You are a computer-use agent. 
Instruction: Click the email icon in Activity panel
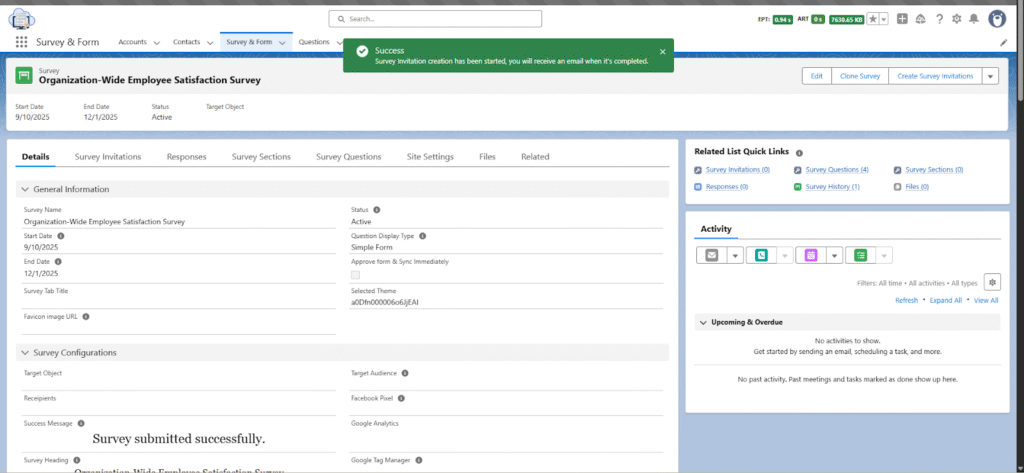(712, 255)
